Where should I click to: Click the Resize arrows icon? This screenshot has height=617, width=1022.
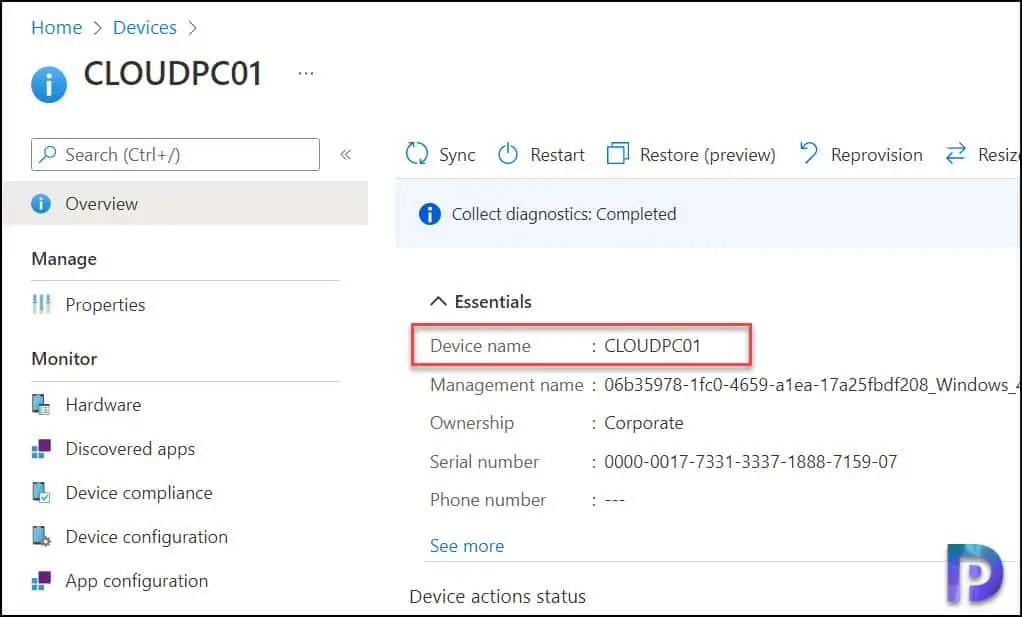956,154
